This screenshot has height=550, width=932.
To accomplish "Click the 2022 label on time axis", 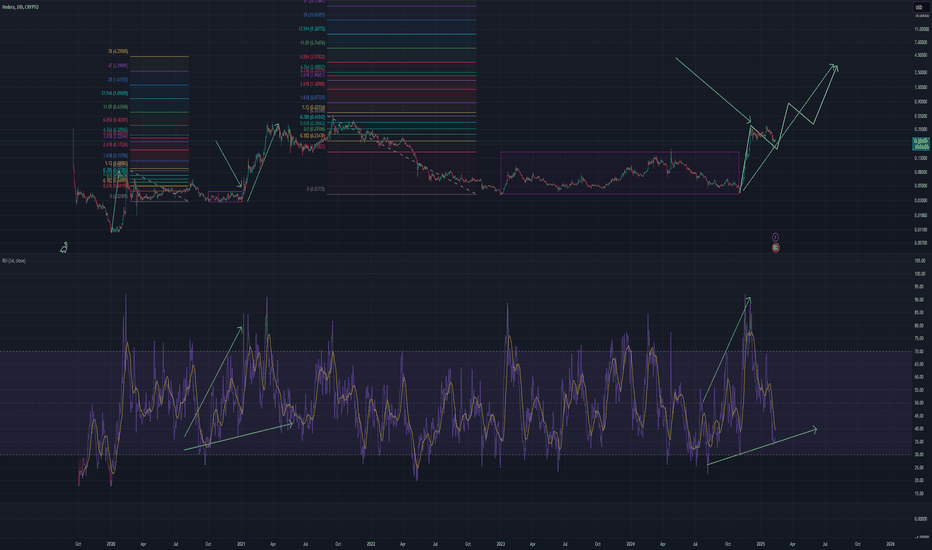I will coord(371,544).
